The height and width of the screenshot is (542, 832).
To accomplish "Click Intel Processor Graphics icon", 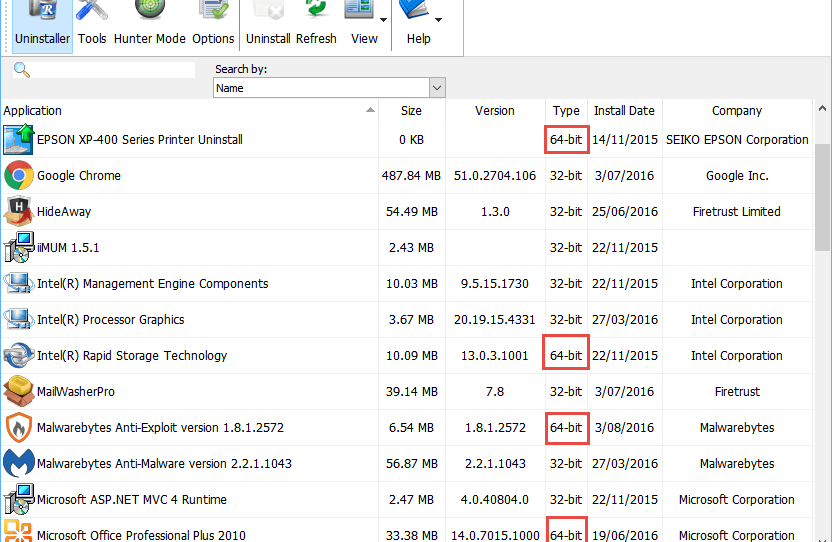I will click(19, 320).
